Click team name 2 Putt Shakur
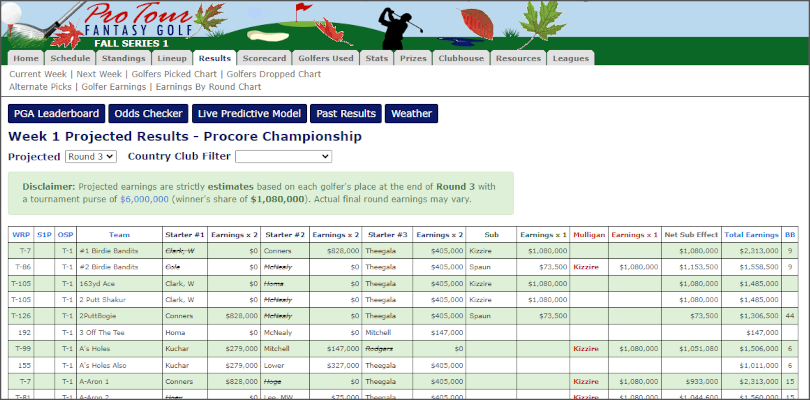 pyautogui.click(x=102, y=300)
